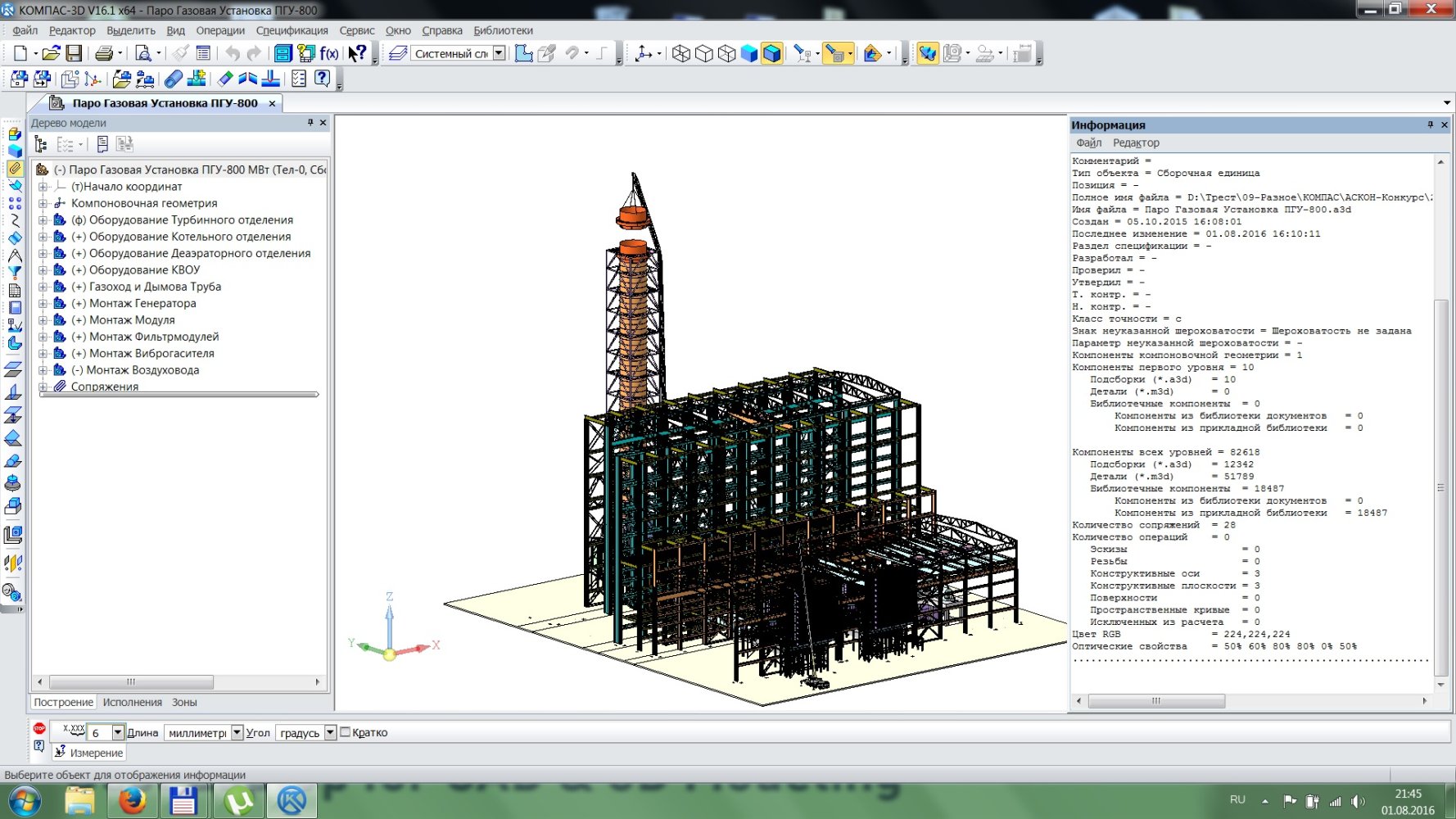Expand the Оборудование Турбинного отделения node

pyautogui.click(x=43, y=219)
